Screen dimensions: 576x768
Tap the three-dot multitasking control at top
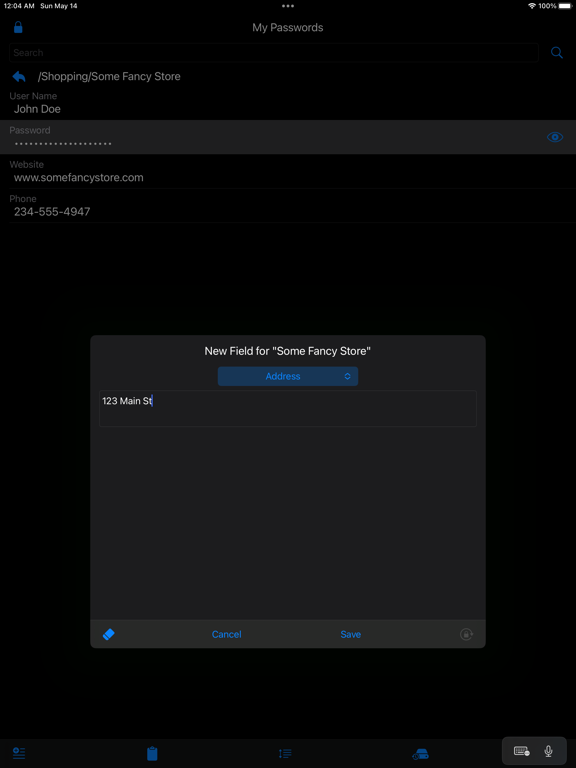(x=288, y=6)
